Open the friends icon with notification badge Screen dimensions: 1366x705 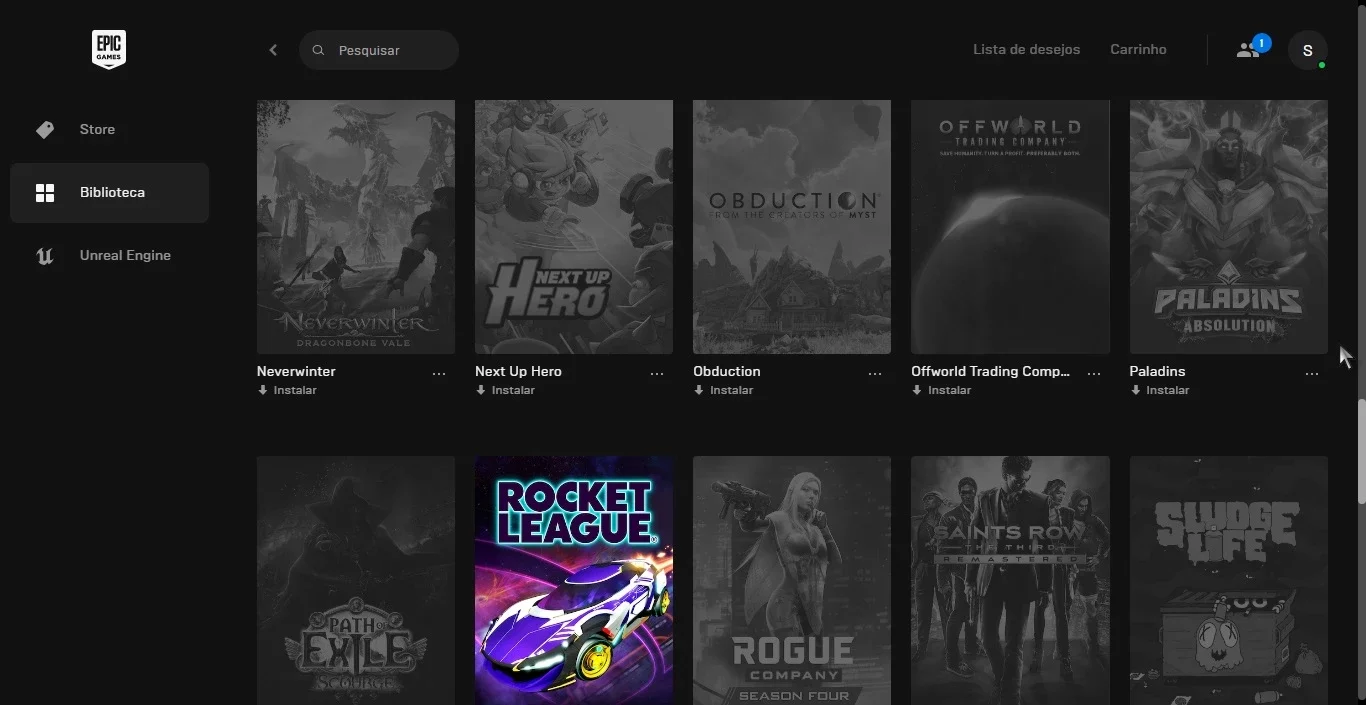[1251, 48]
